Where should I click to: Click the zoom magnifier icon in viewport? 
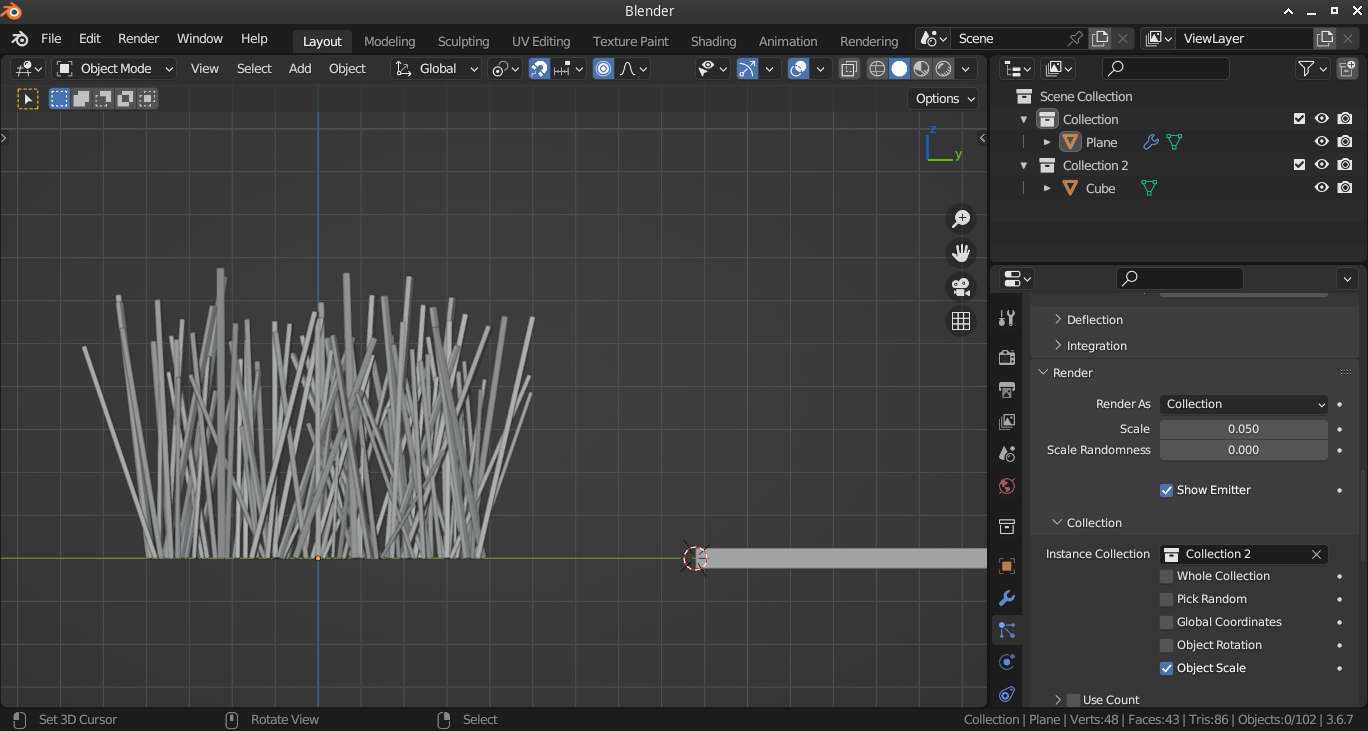point(961,219)
